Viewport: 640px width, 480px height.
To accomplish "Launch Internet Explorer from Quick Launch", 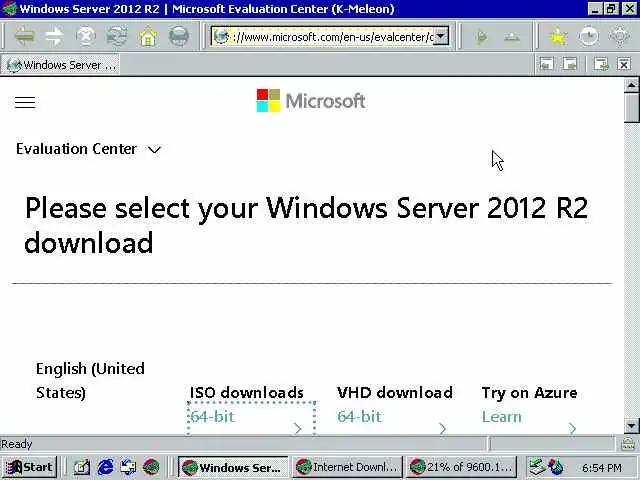I will coord(105,467).
